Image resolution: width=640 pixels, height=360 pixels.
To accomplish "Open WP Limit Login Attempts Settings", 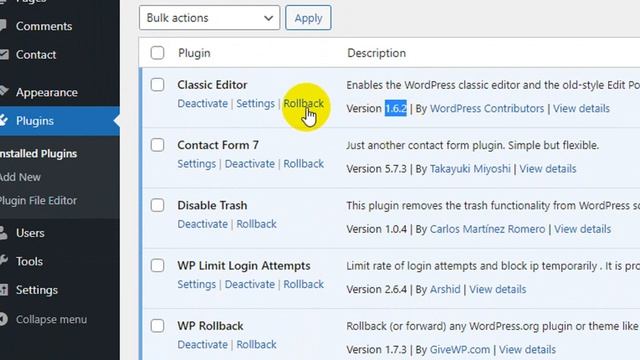I will (x=196, y=284).
